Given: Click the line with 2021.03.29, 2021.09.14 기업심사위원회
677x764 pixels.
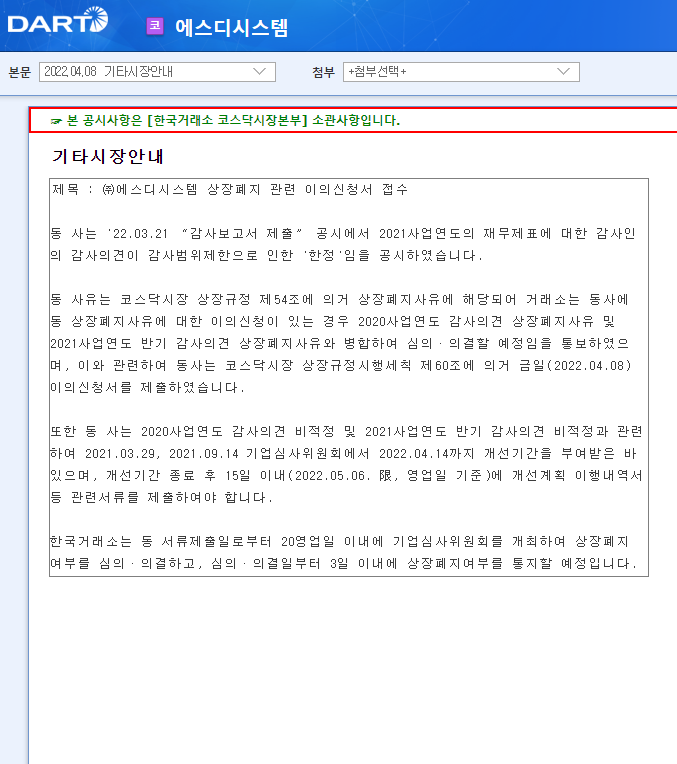Looking at the screenshot, I should 343,454.
